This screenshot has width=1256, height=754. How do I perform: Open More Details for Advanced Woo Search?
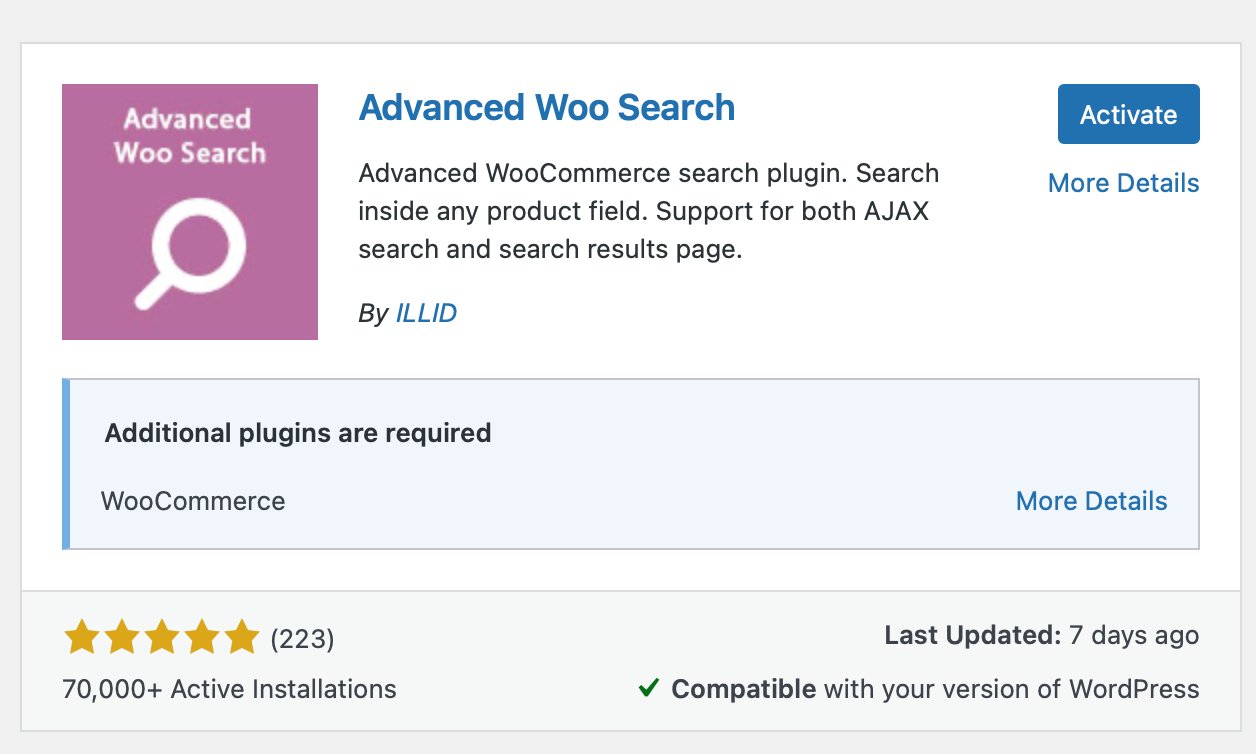tap(1123, 182)
